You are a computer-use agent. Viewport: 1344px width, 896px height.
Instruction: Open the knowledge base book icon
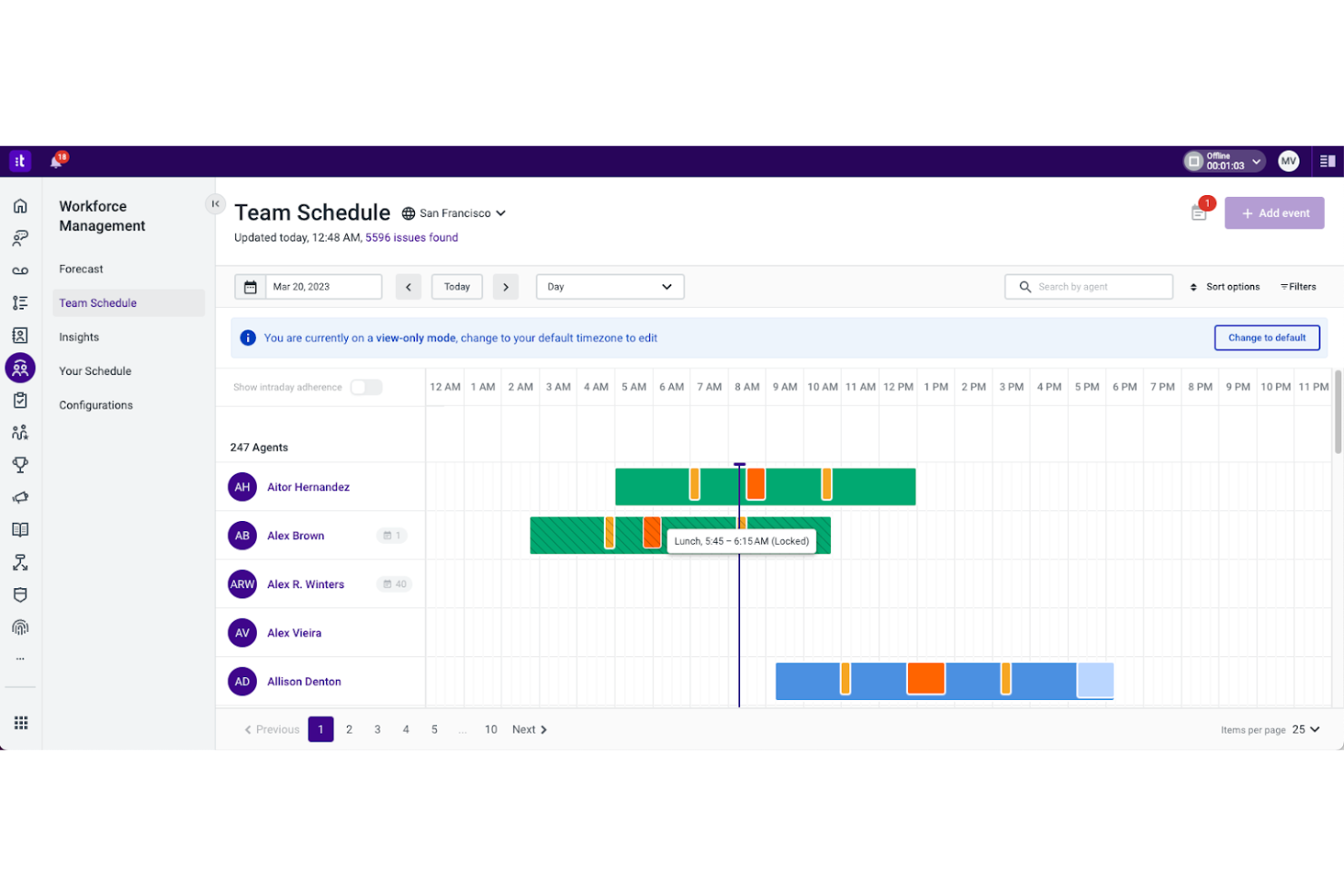[x=20, y=529]
